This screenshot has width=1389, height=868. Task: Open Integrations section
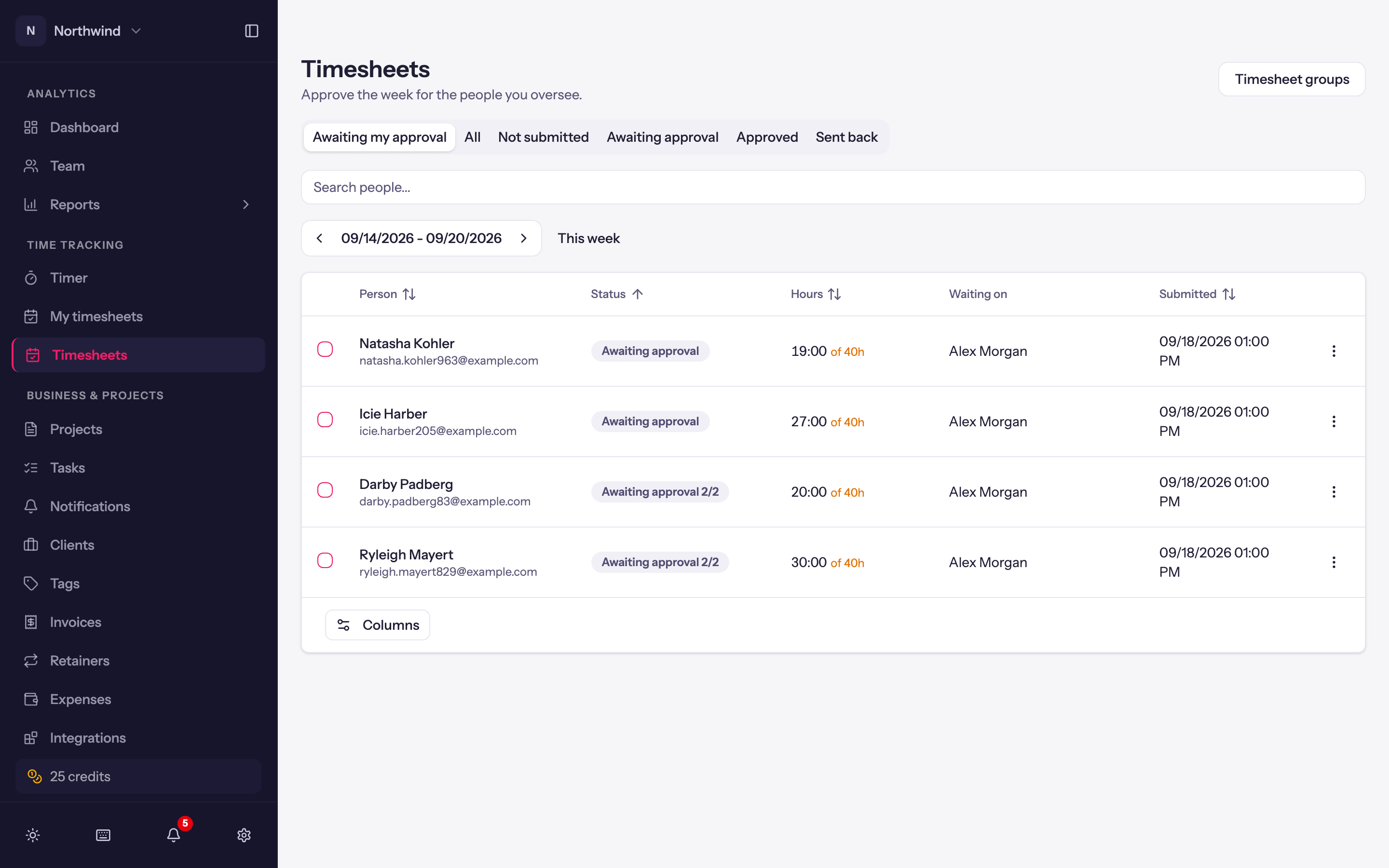[x=138, y=738]
